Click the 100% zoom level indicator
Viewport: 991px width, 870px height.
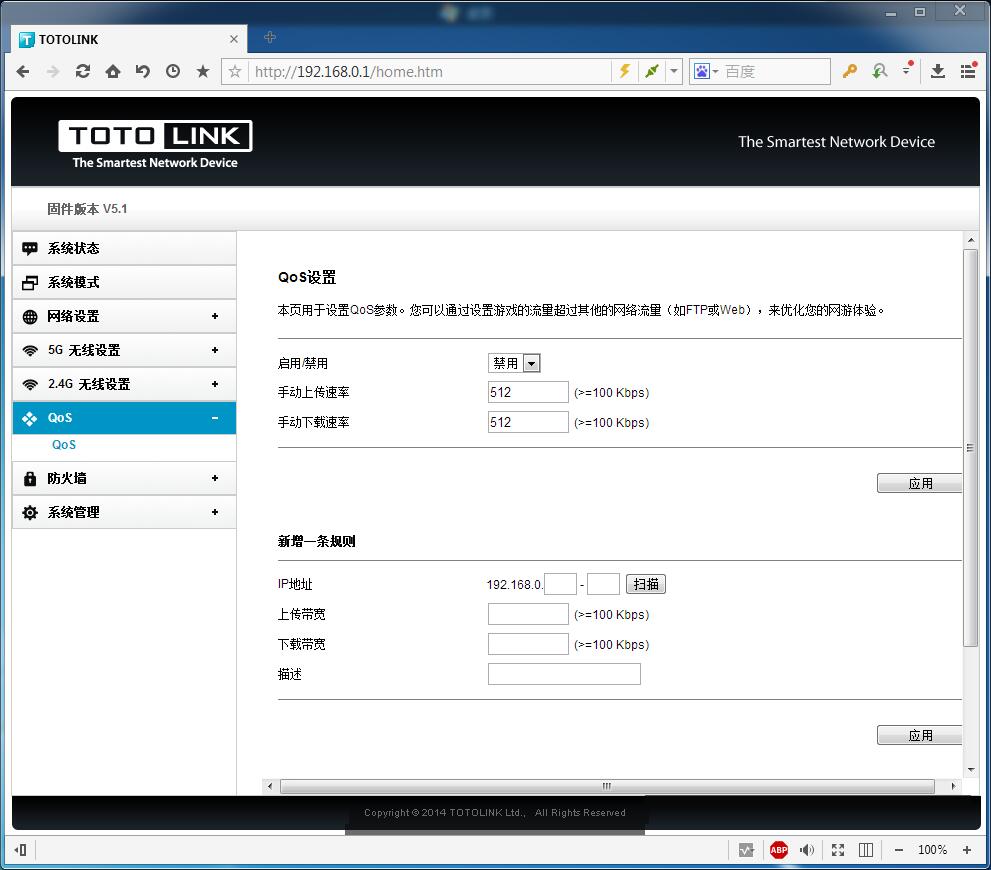point(932,850)
